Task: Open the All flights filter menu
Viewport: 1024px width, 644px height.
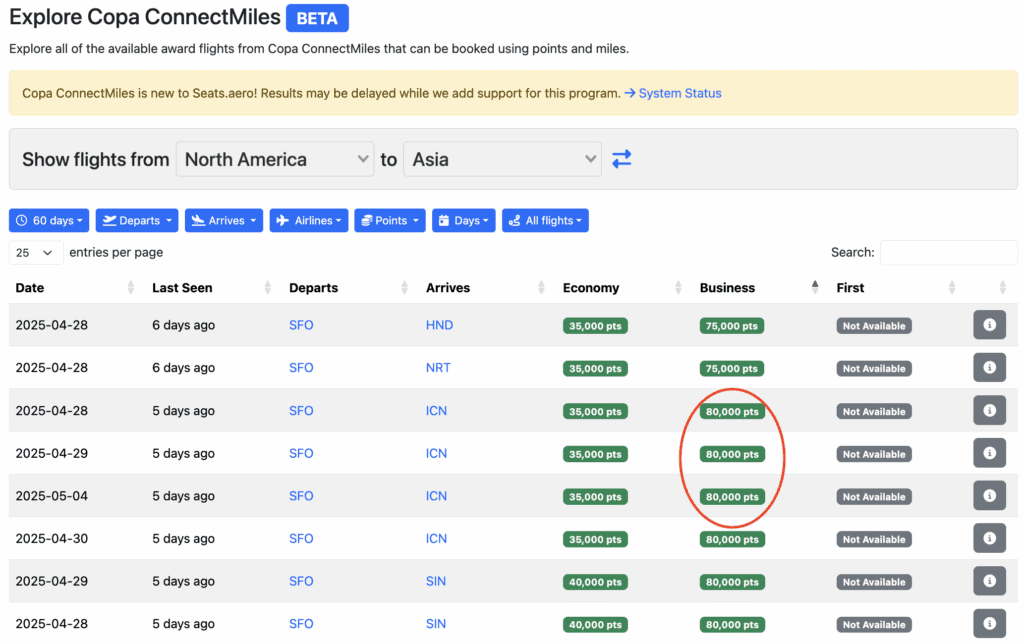Action: pos(545,220)
